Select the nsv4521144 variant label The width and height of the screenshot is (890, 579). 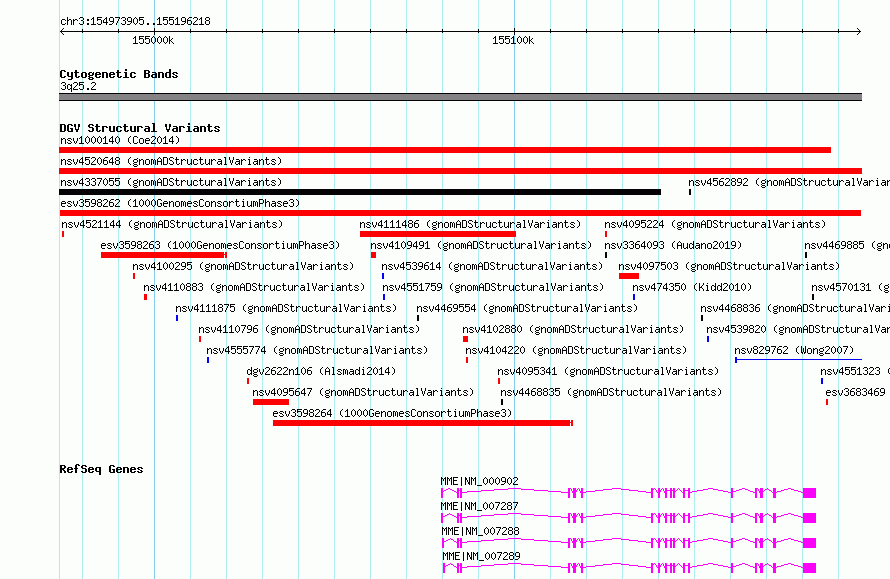coord(172,224)
